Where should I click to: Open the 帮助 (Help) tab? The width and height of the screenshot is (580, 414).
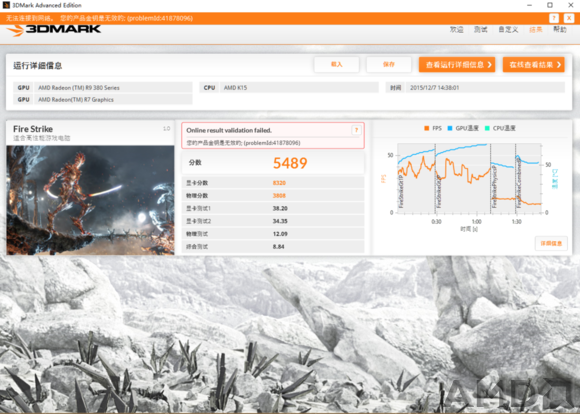tap(560, 30)
